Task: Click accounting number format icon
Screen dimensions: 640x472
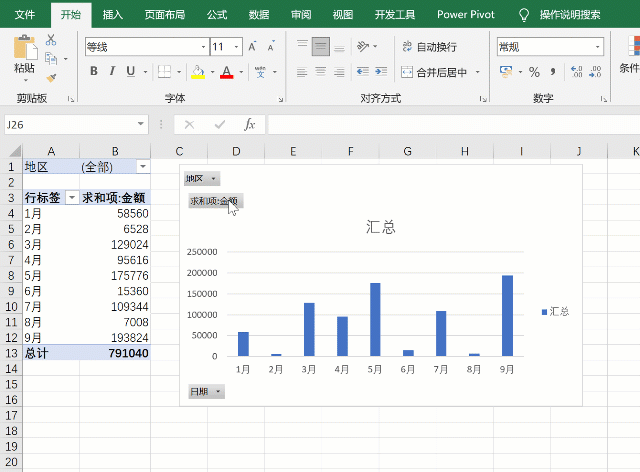Action: pos(506,72)
